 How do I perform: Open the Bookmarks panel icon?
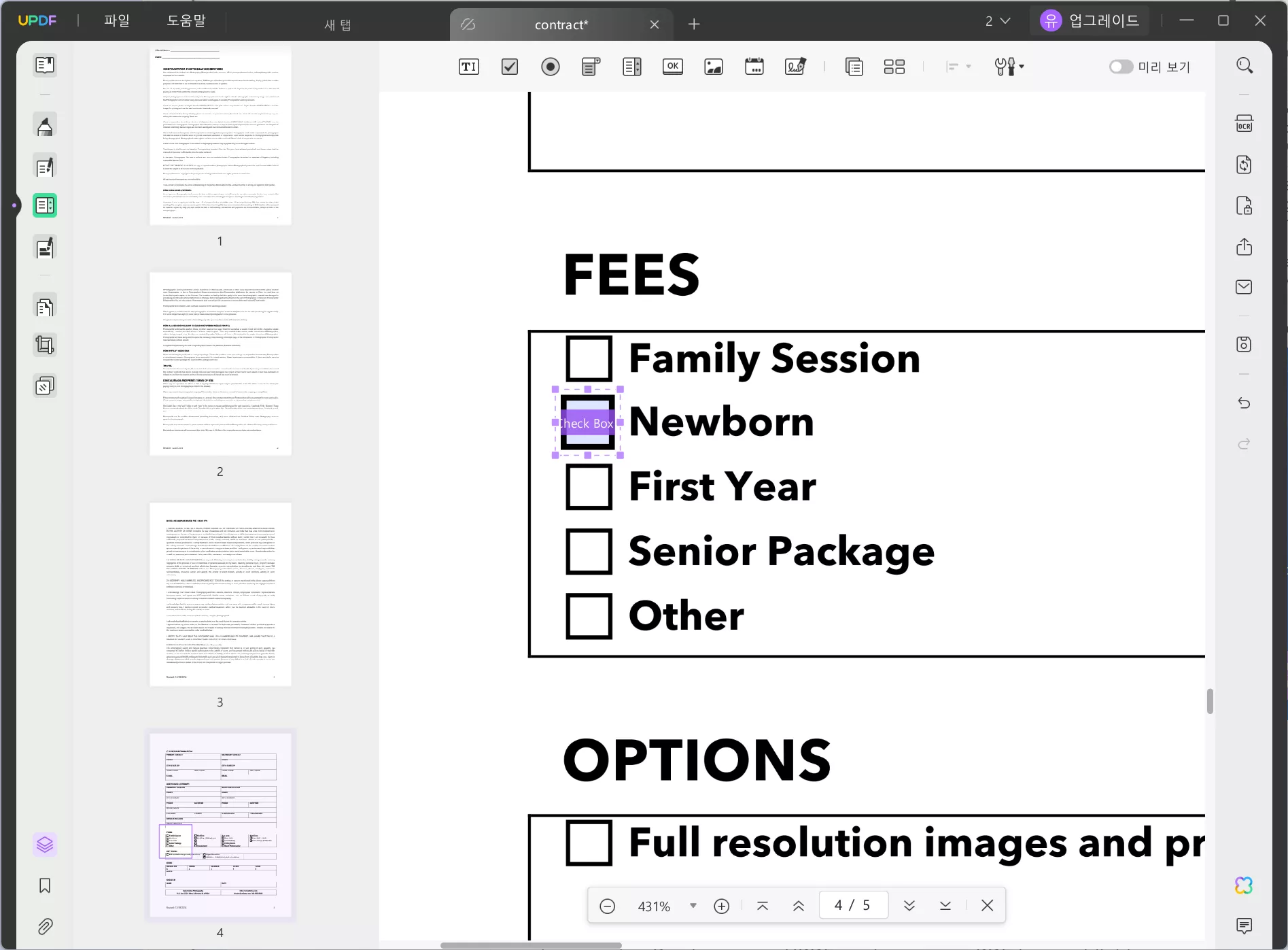click(45, 885)
